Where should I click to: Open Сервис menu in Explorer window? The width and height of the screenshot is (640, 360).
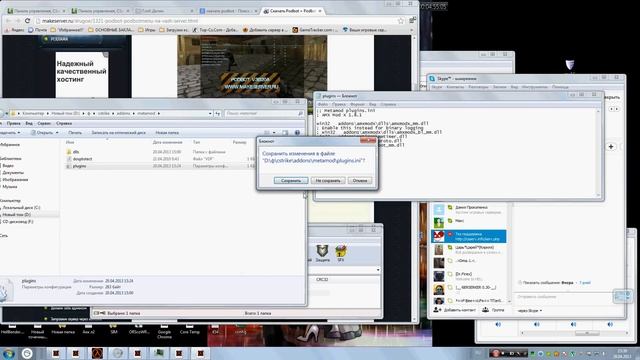44,123
